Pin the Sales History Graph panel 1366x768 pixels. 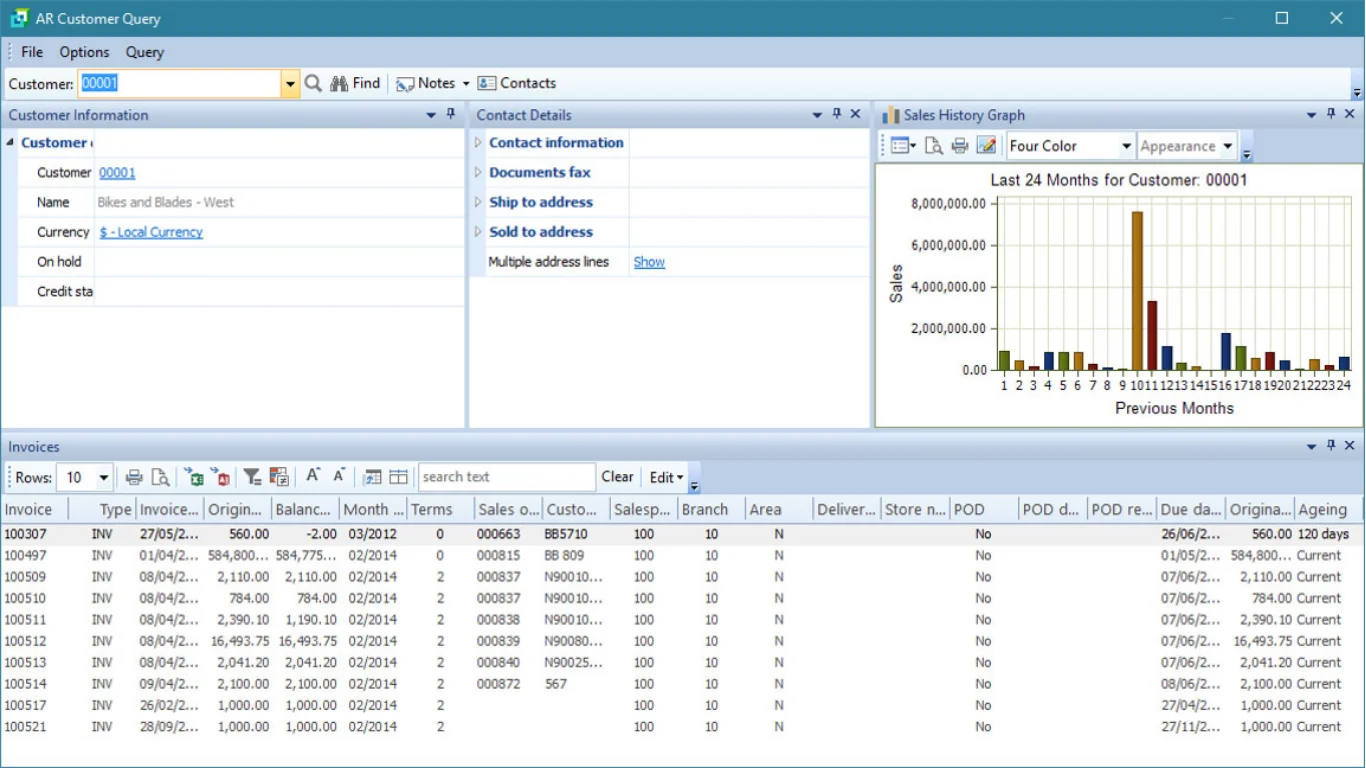1330,114
